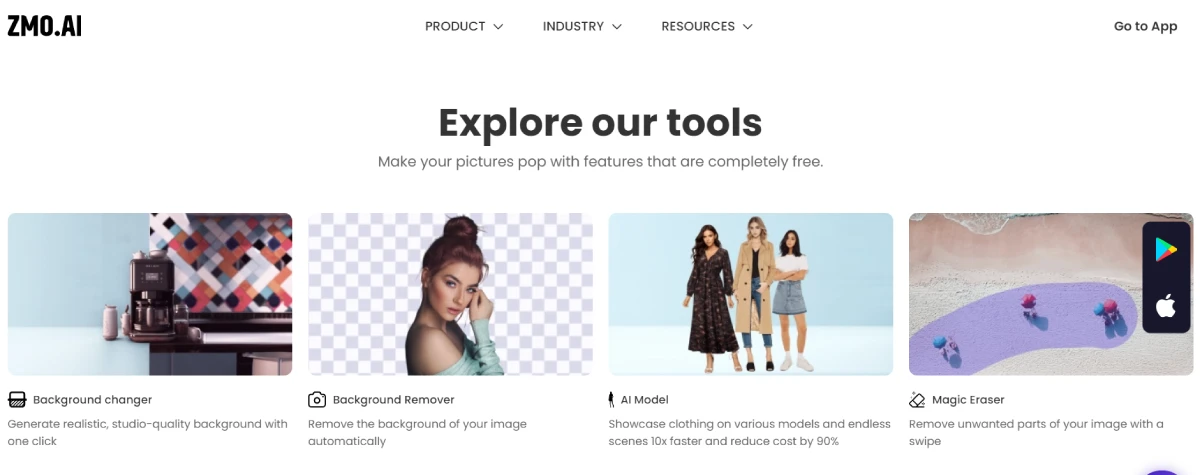Expand the INDUSTRY dropdown chevron

617,27
